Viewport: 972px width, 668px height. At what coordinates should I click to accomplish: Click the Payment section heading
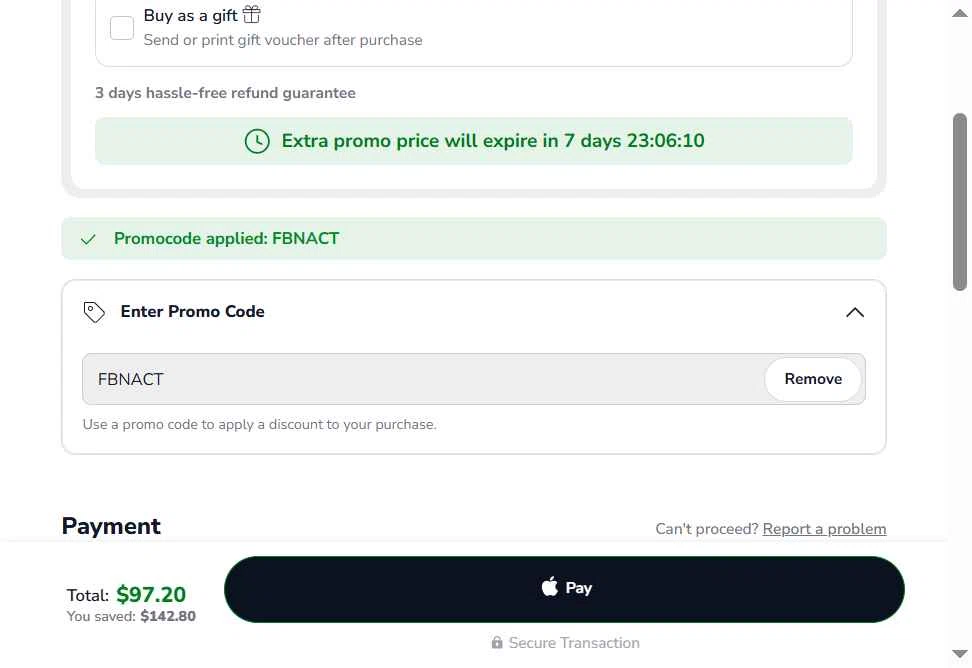[111, 527]
